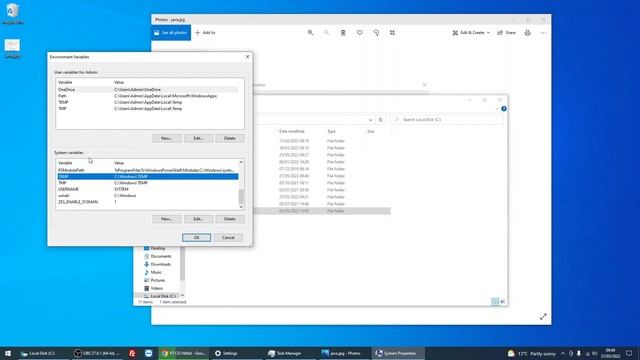
Task: Expand the File Explorer ribbon chevron
Action: click(497, 109)
